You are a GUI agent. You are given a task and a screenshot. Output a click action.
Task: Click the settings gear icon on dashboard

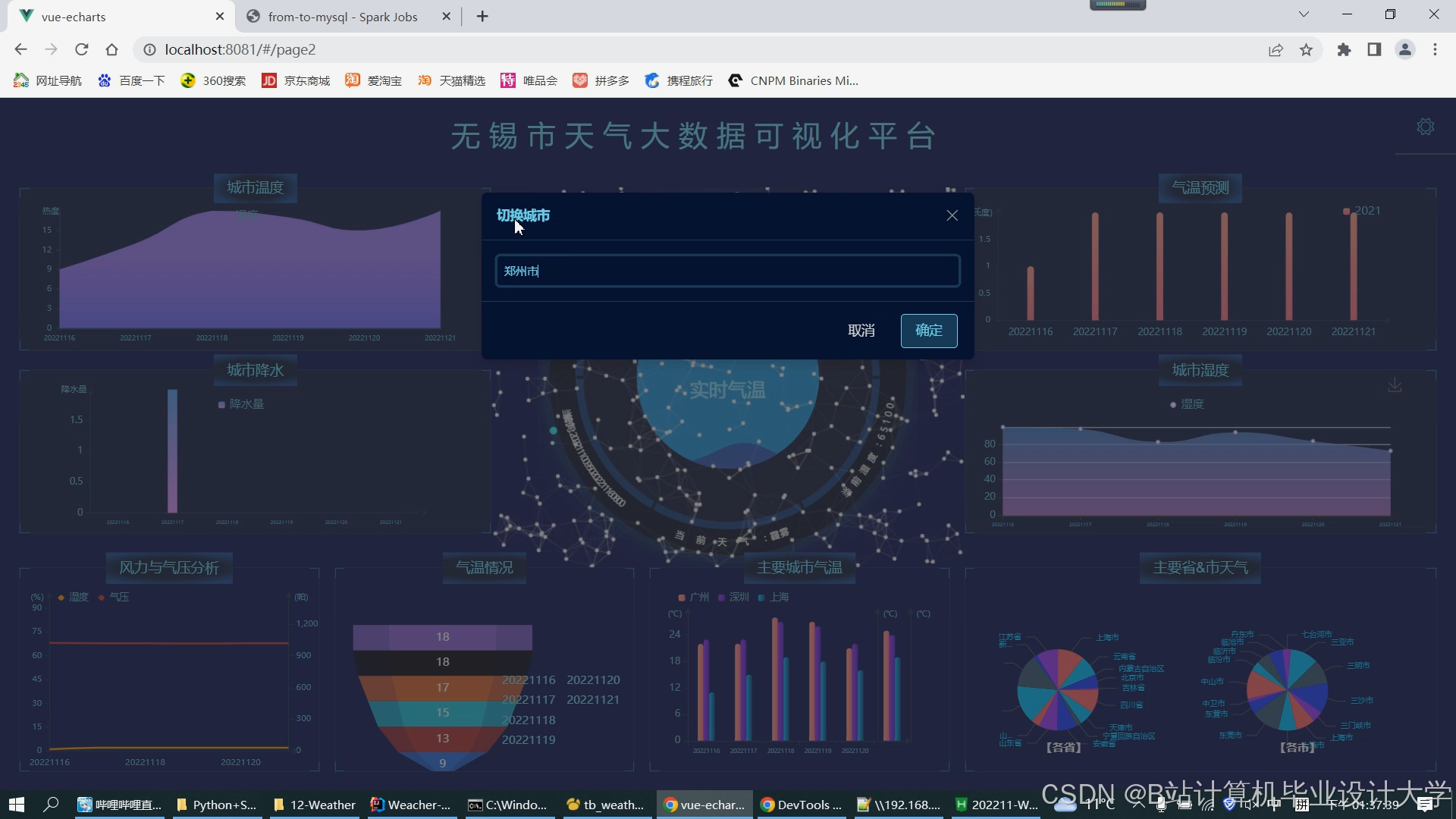click(x=1425, y=127)
